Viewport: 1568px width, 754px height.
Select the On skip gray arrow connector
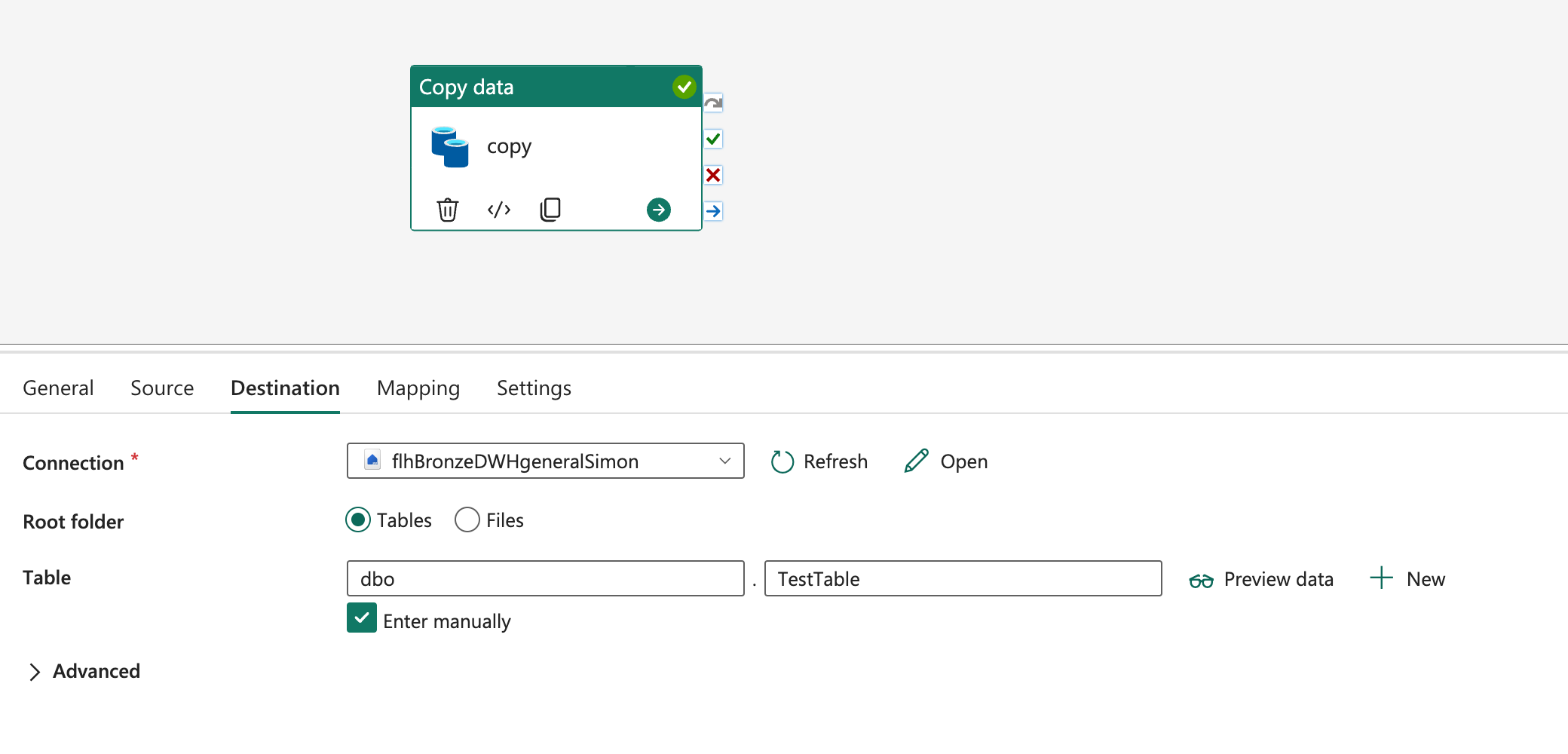713,103
